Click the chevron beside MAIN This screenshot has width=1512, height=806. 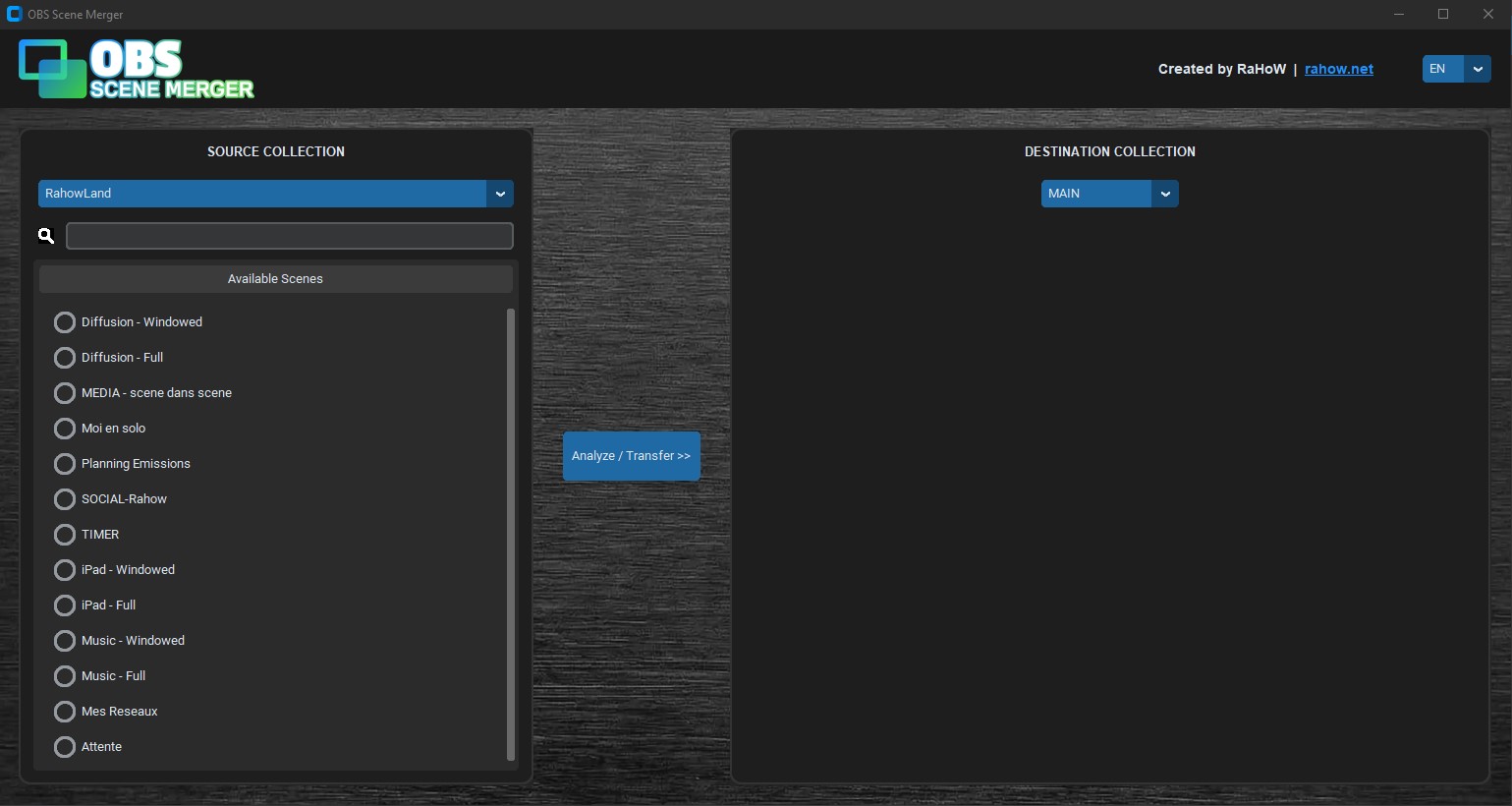(1165, 194)
